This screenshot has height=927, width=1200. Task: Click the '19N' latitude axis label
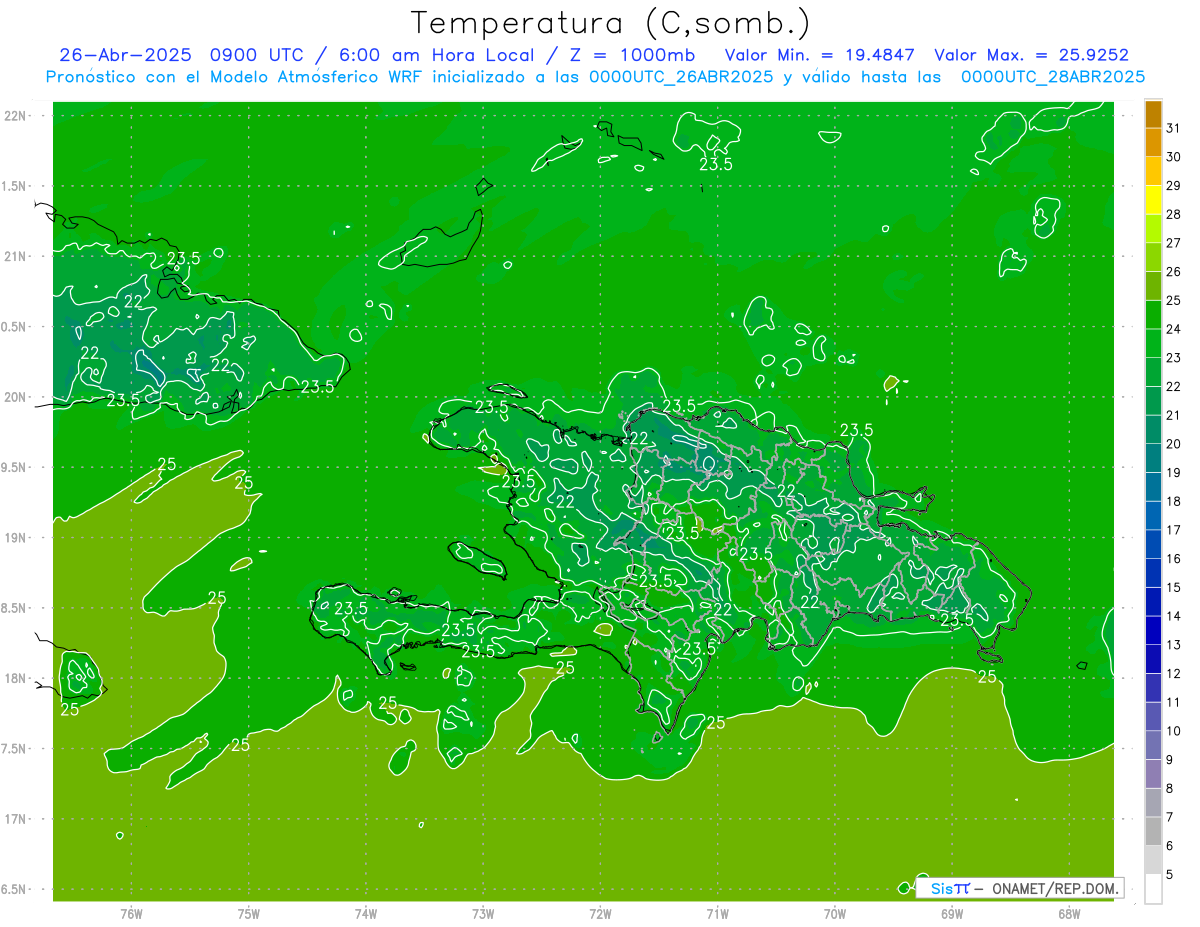16,538
